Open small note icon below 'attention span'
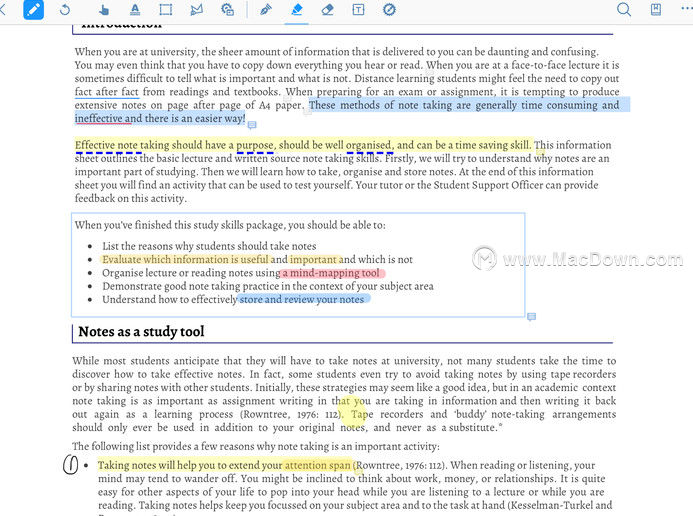This screenshot has height=516, width=693. 359,472
